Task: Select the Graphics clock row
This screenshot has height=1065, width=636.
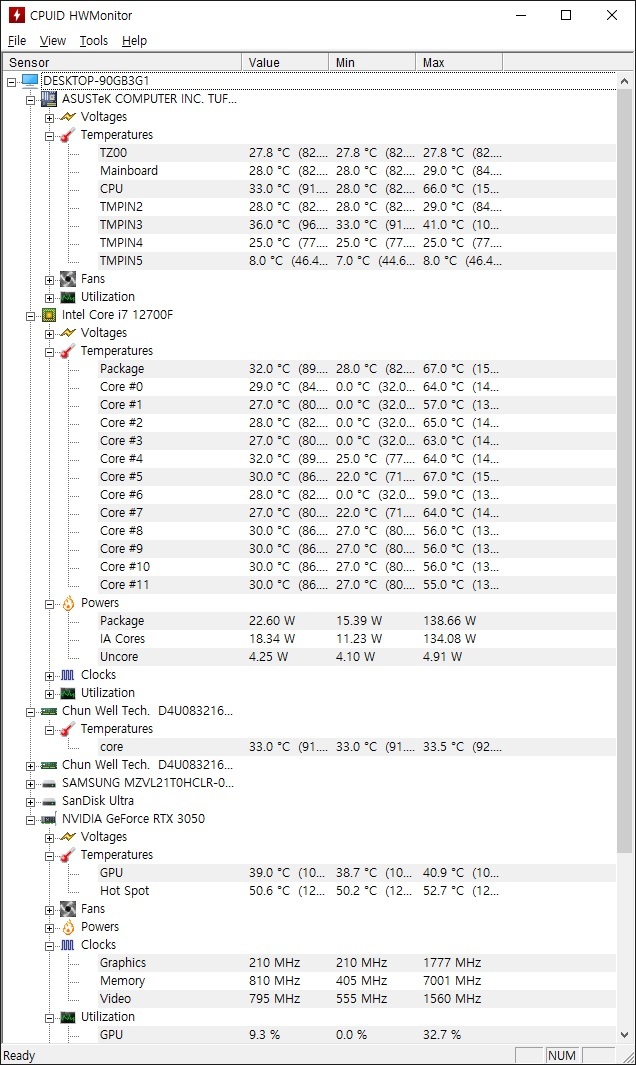Action: (x=356, y=963)
